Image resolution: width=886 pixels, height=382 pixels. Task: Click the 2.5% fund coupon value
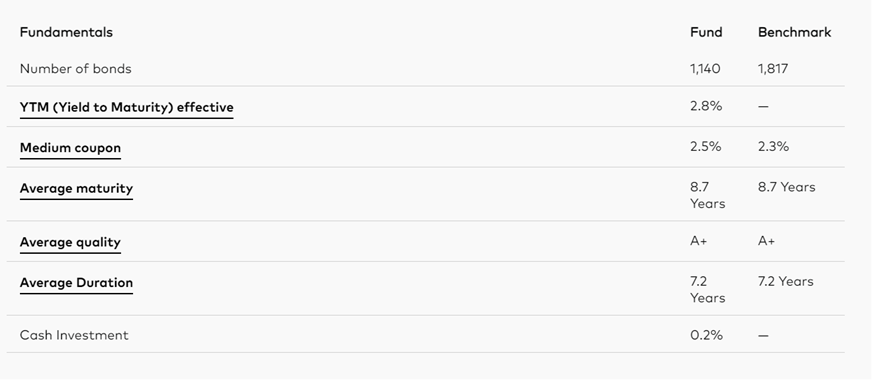706,147
